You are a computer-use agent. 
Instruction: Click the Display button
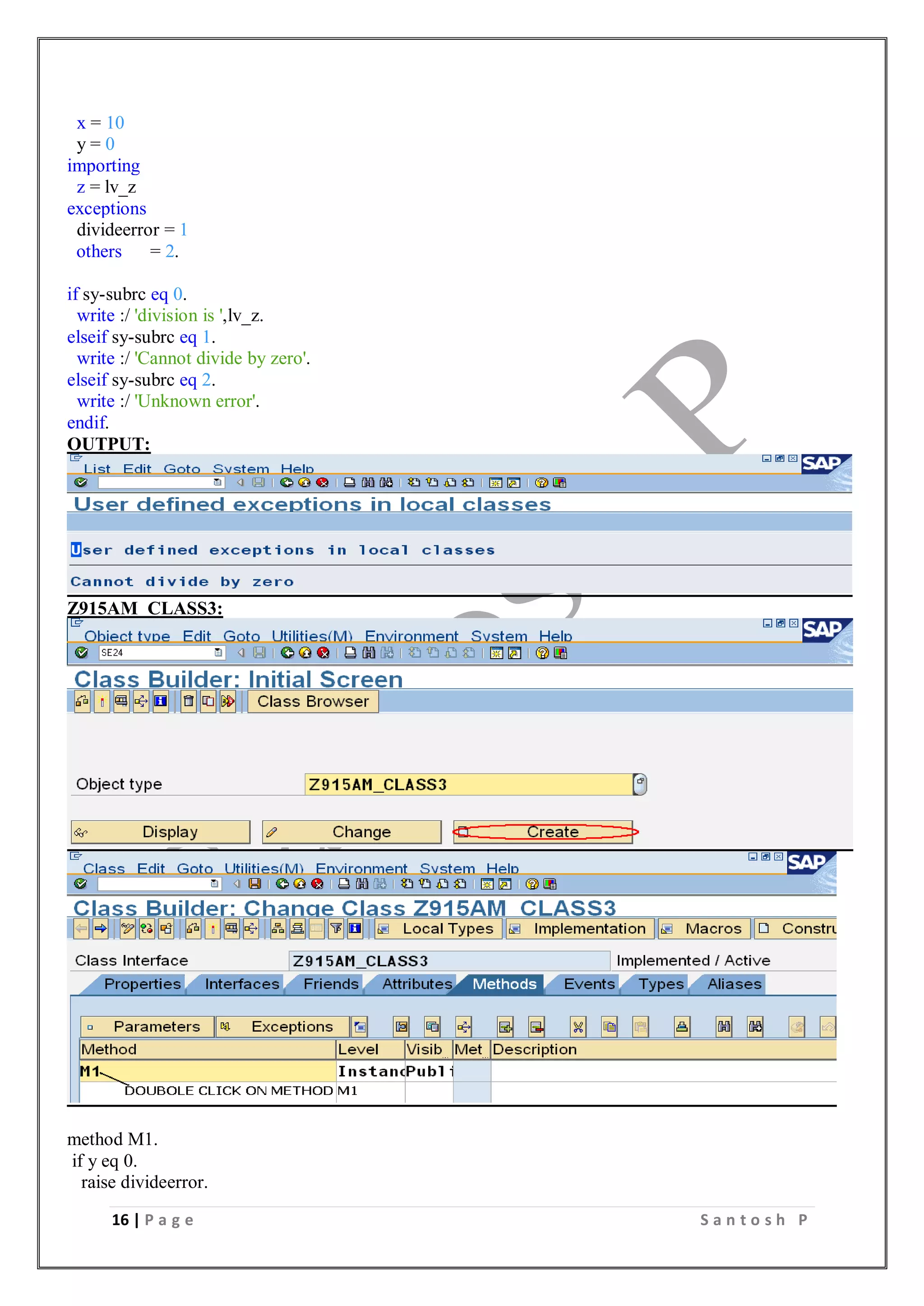coord(161,832)
